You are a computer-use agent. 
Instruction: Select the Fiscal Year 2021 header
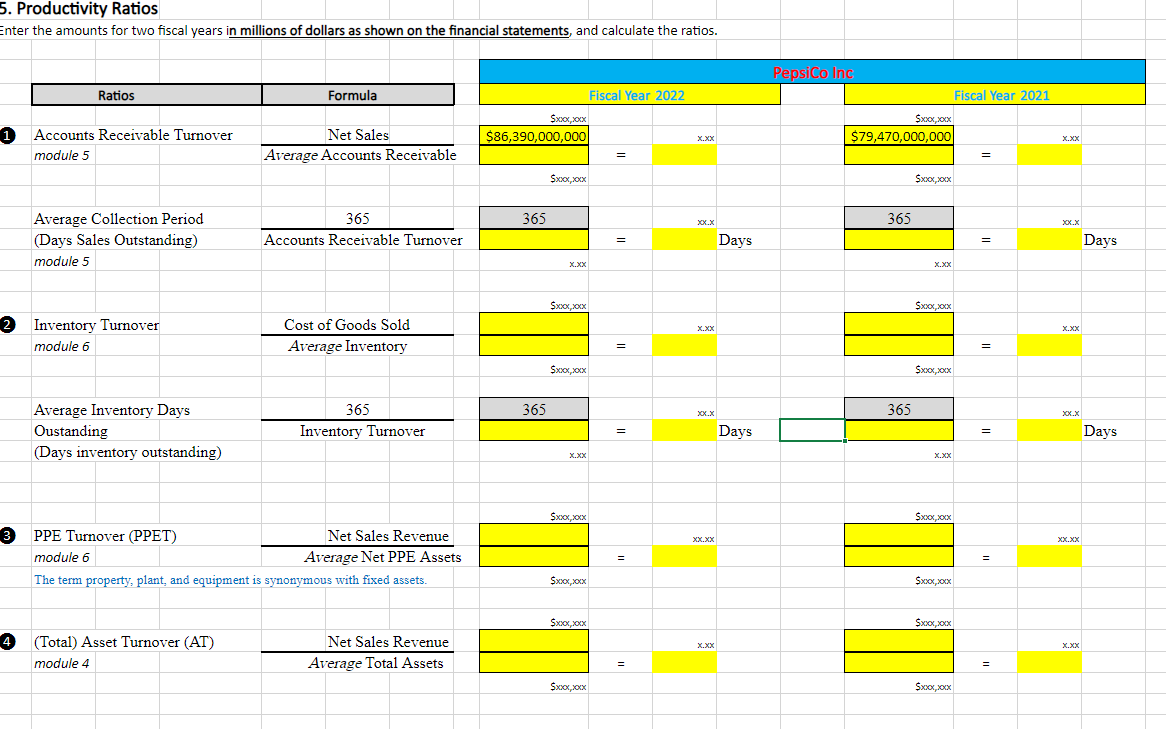[995, 95]
